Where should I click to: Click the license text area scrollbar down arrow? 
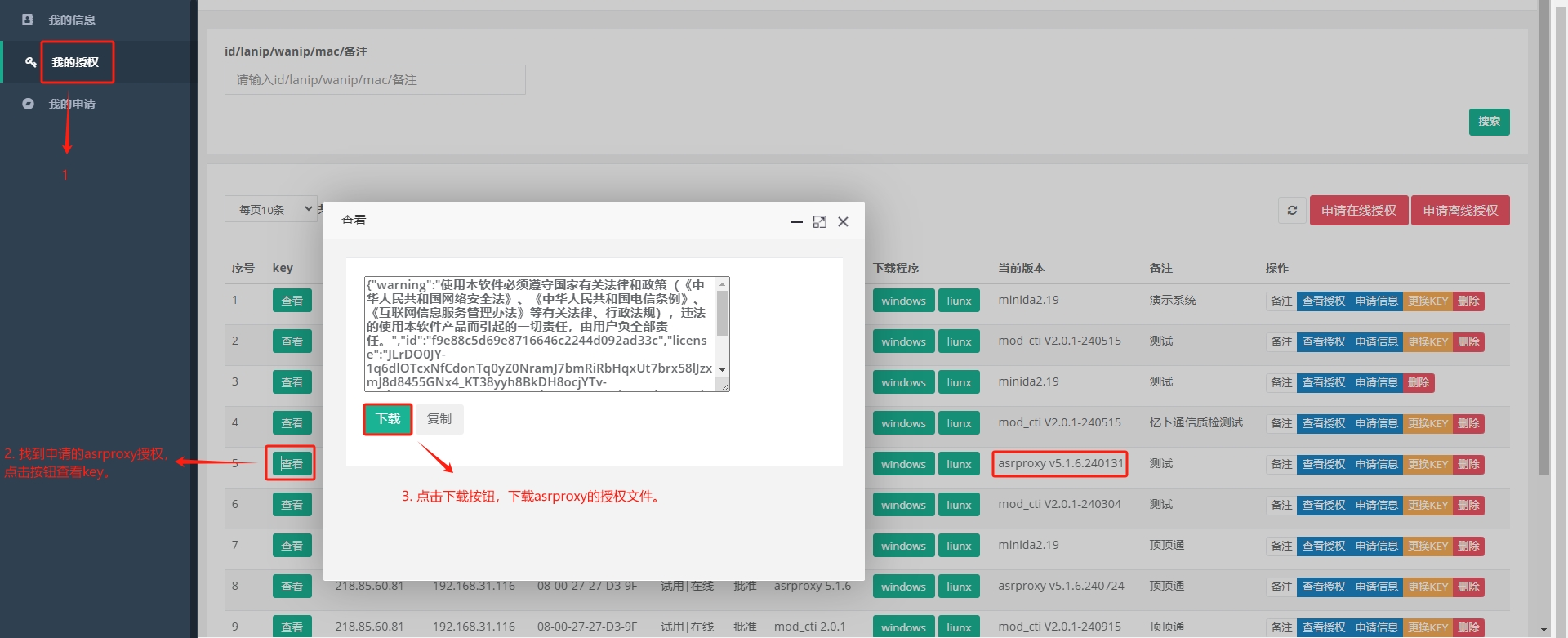tap(722, 370)
